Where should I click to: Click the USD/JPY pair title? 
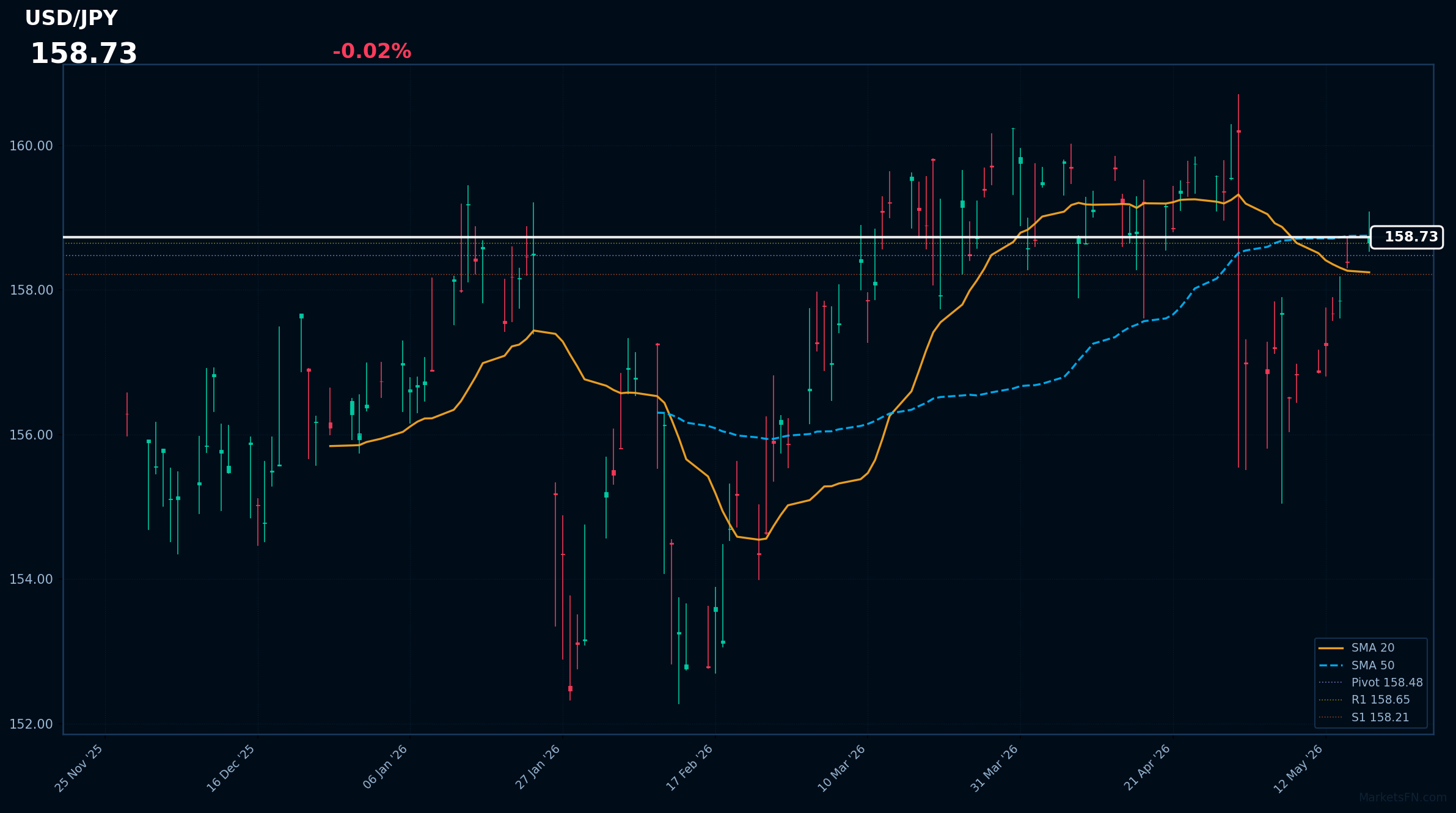tap(71, 18)
